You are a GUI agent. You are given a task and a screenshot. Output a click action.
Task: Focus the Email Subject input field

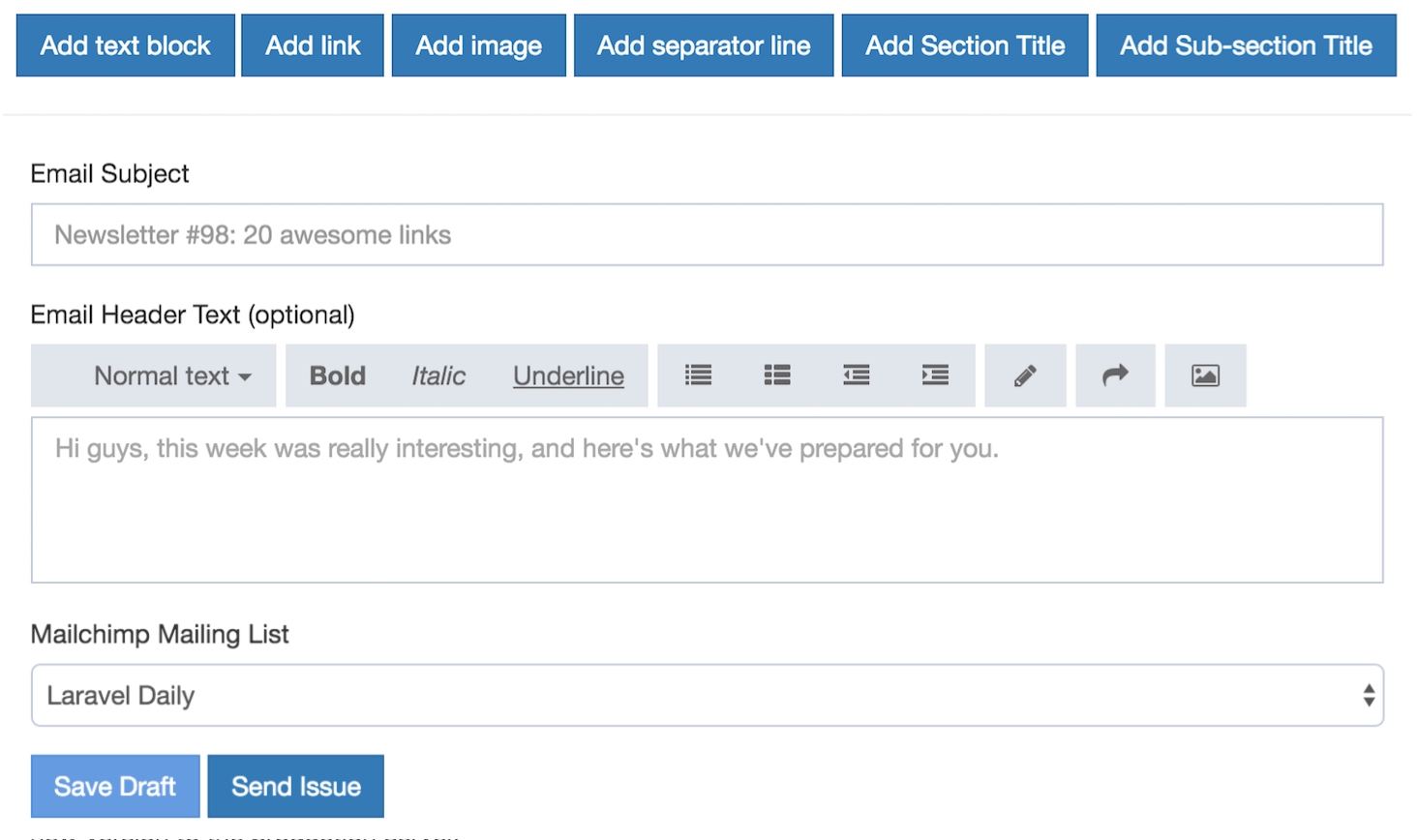pyautogui.click(x=707, y=235)
